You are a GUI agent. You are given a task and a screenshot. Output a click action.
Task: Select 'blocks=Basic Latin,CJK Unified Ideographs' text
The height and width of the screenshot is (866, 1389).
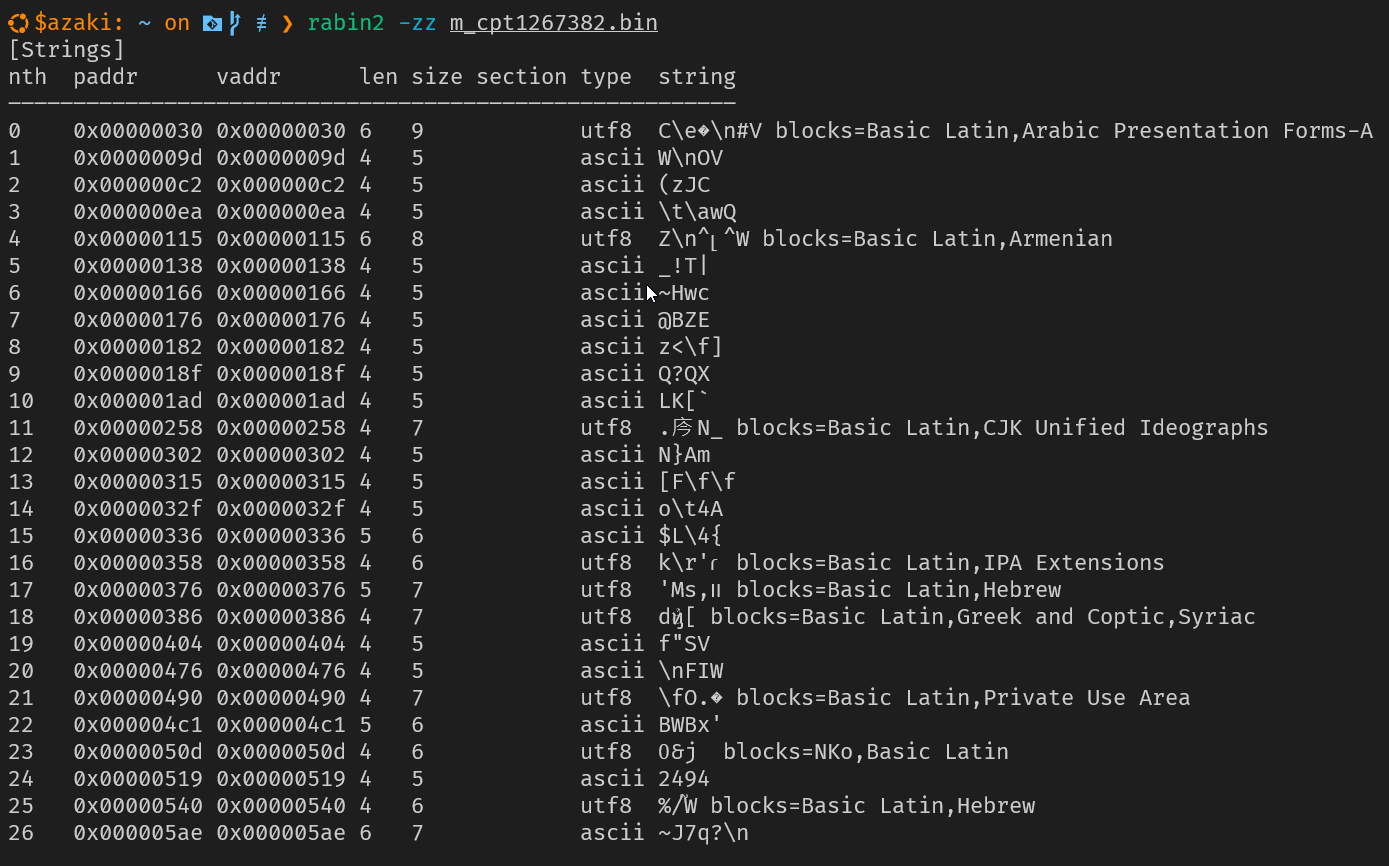pyautogui.click(x=1003, y=428)
